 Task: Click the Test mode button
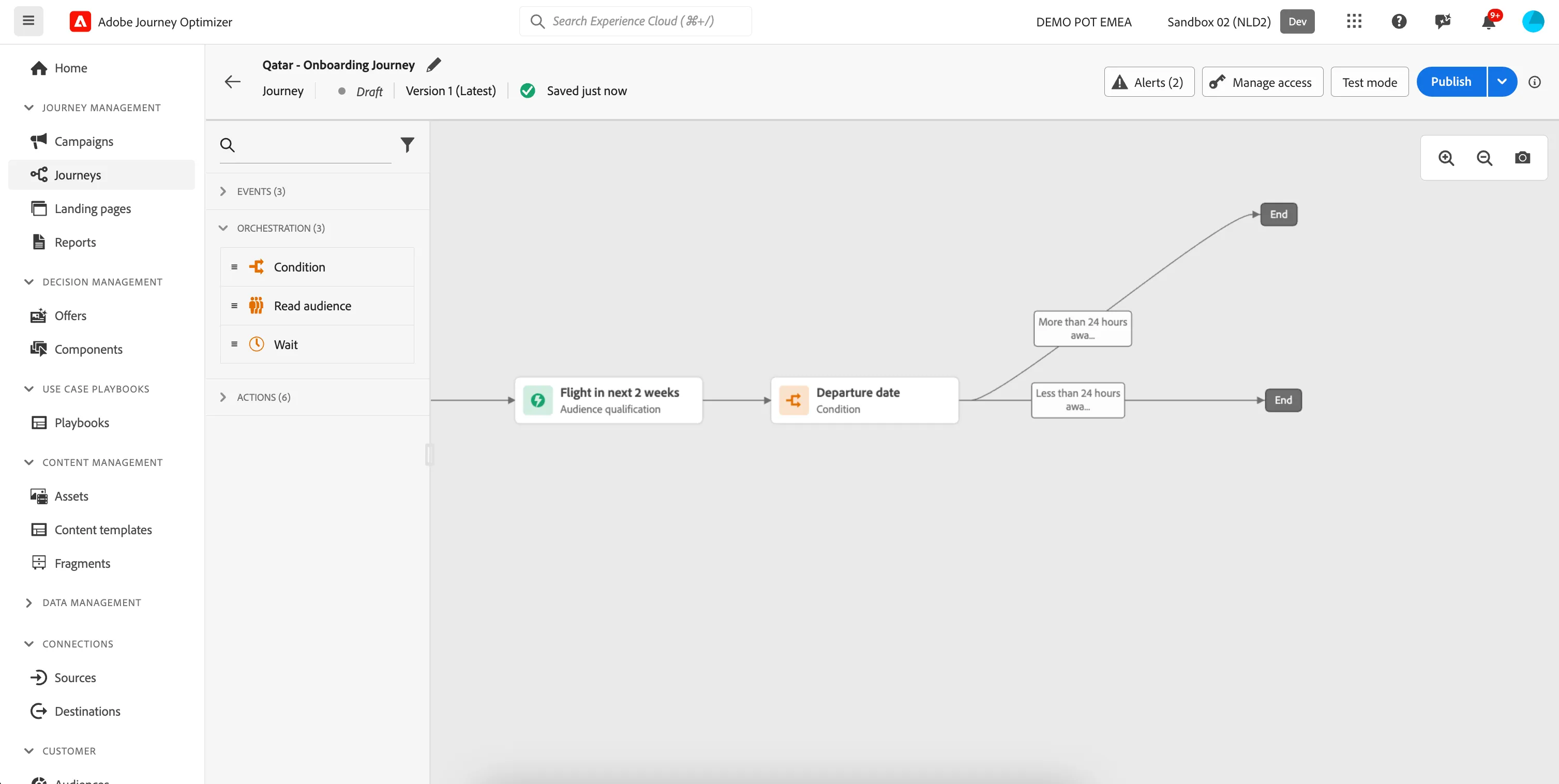1369,82
